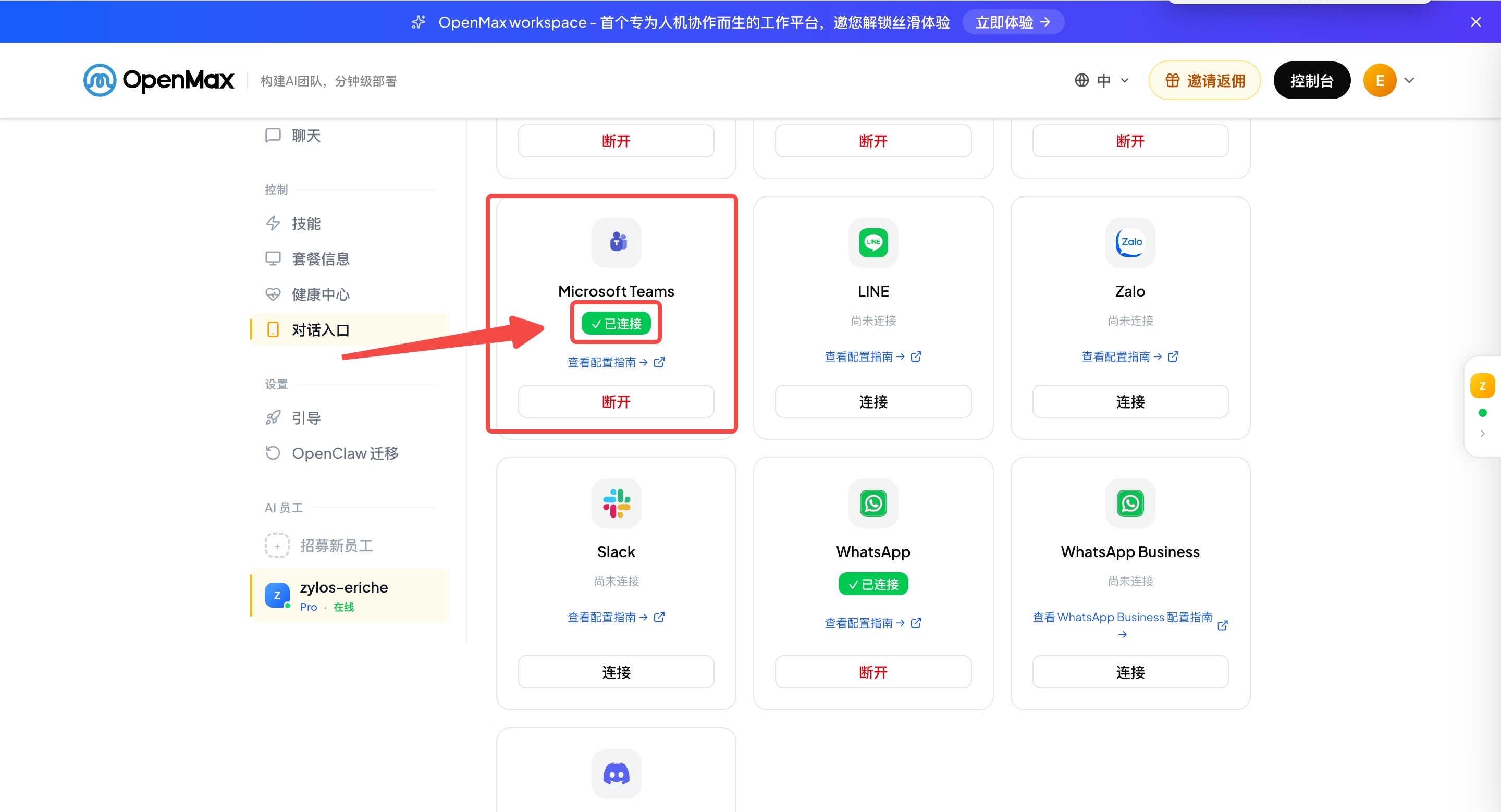This screenshot has width=1501, height=812.
Task: Click the 邀请返佣 button
Action: [x=1204, y=80]
